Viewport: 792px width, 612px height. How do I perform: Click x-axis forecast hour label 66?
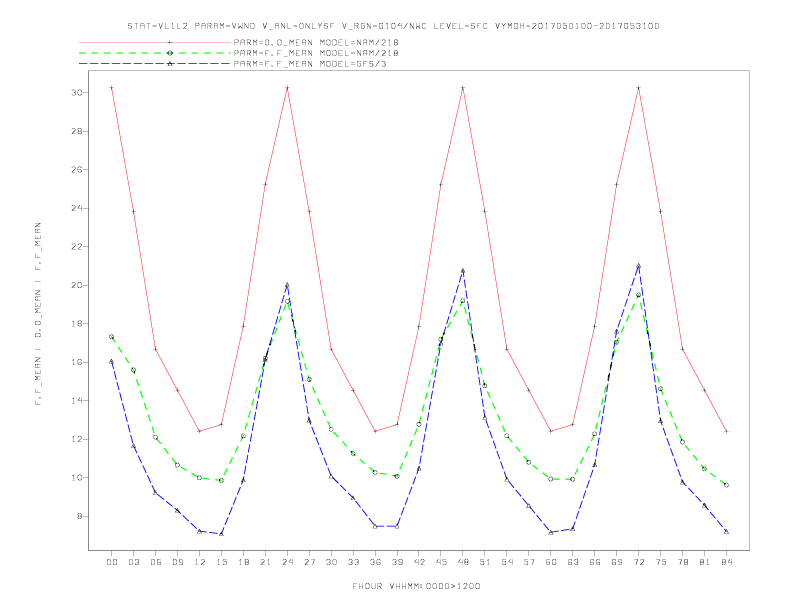[595, 562]
